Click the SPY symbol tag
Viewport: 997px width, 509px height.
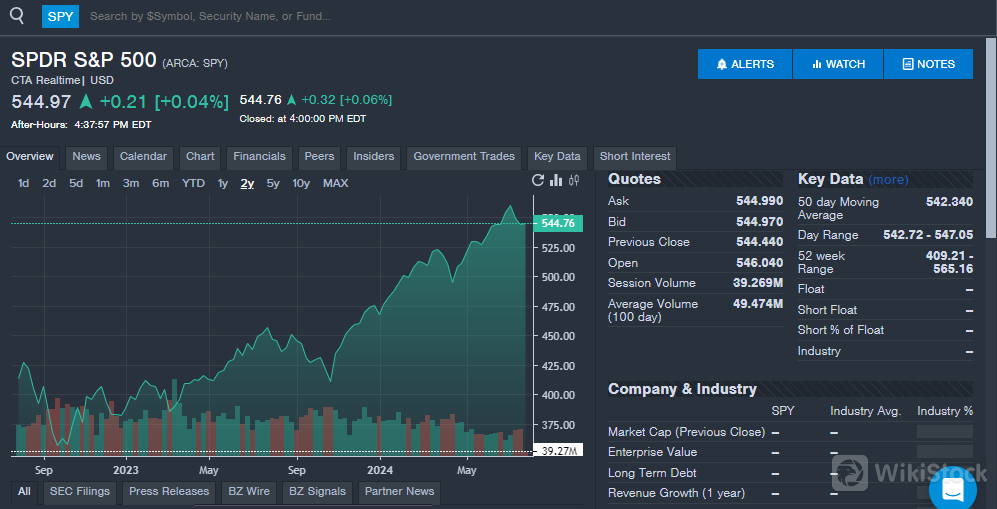tap(61, 16)
